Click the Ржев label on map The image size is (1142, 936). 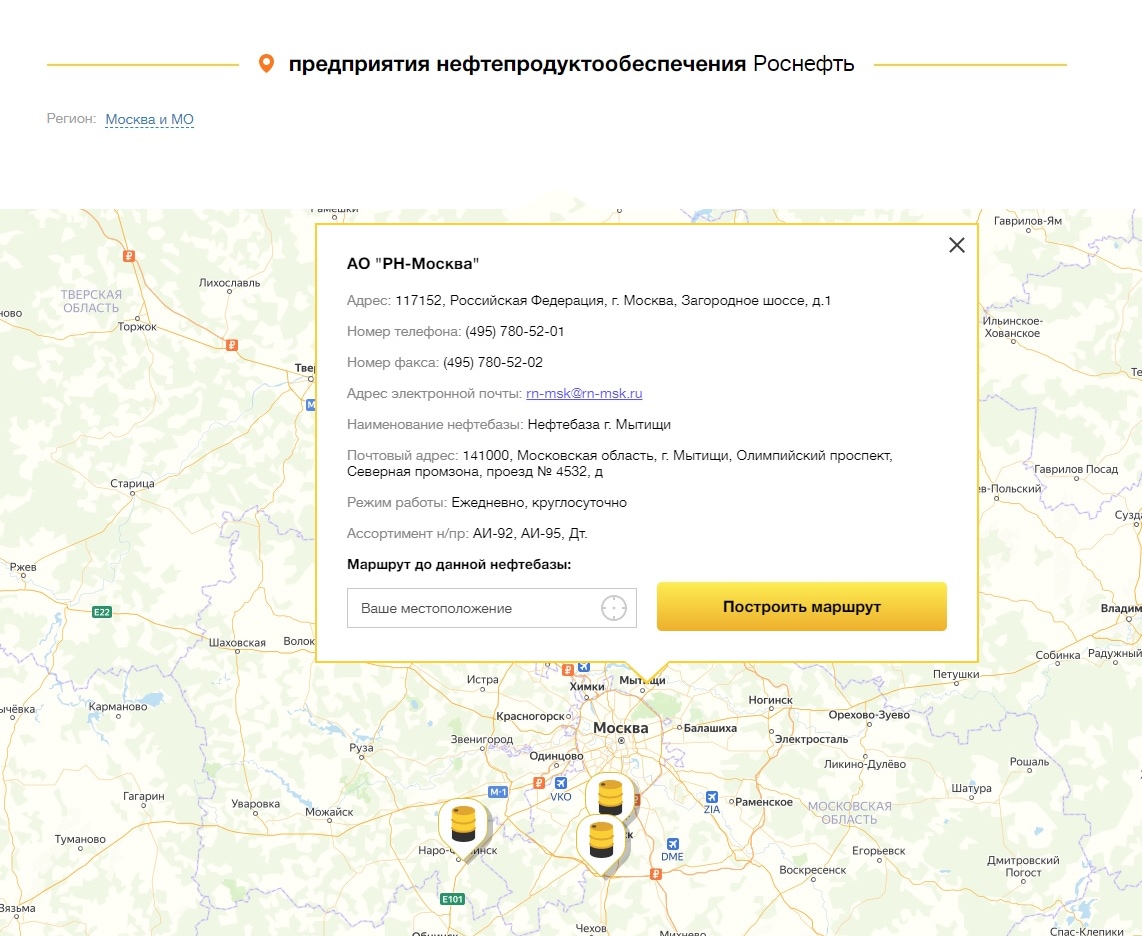point(23,567)
